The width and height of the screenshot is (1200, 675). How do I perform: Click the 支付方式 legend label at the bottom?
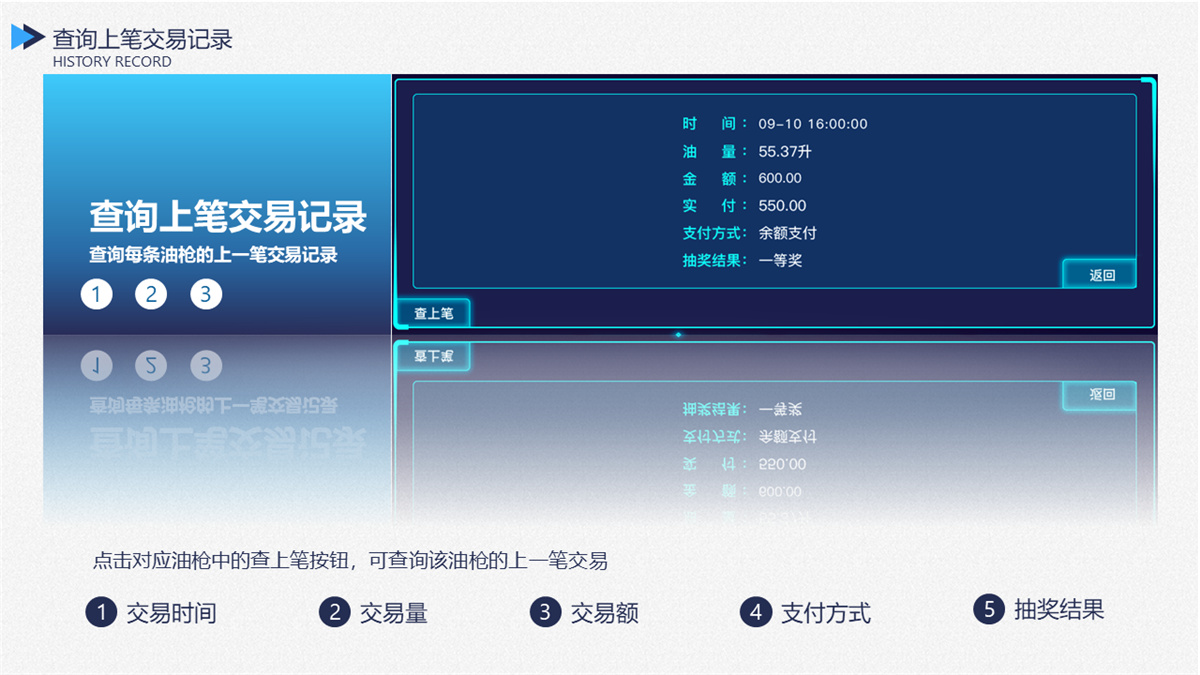826,613
